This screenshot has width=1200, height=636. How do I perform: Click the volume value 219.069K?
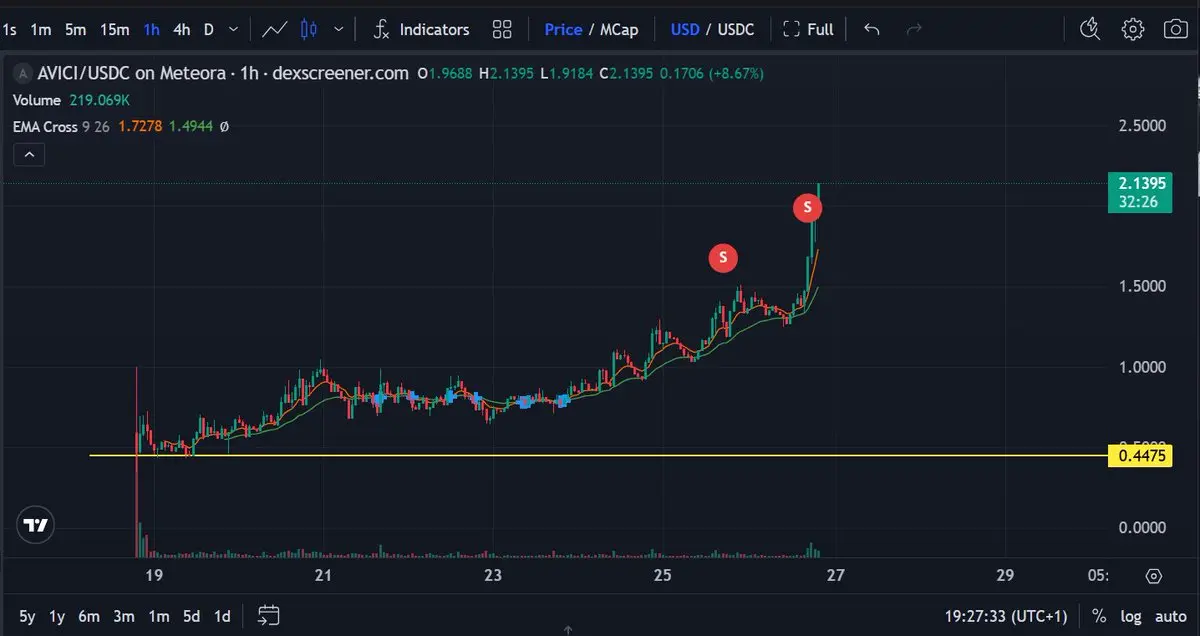tap(99, 100)
